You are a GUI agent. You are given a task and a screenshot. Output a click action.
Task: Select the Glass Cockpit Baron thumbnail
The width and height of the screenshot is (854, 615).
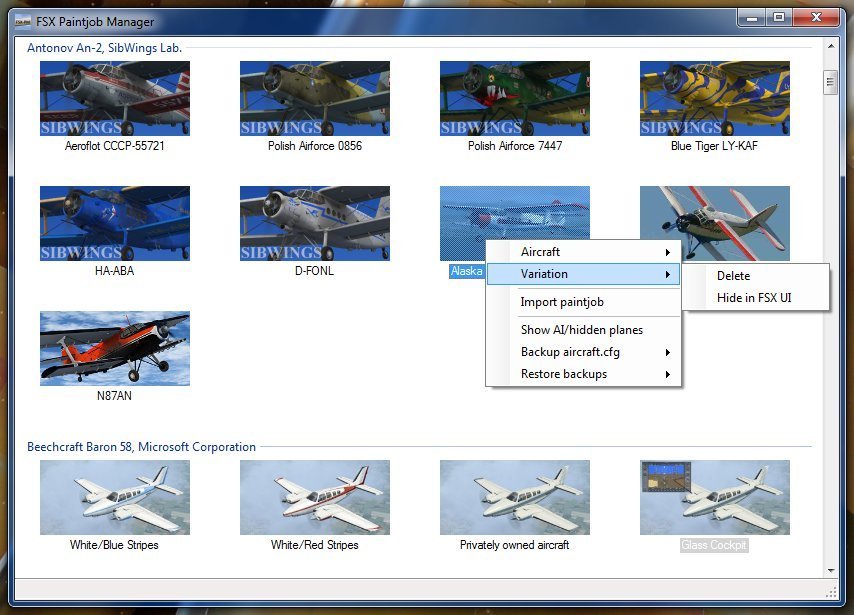[715, 497]
